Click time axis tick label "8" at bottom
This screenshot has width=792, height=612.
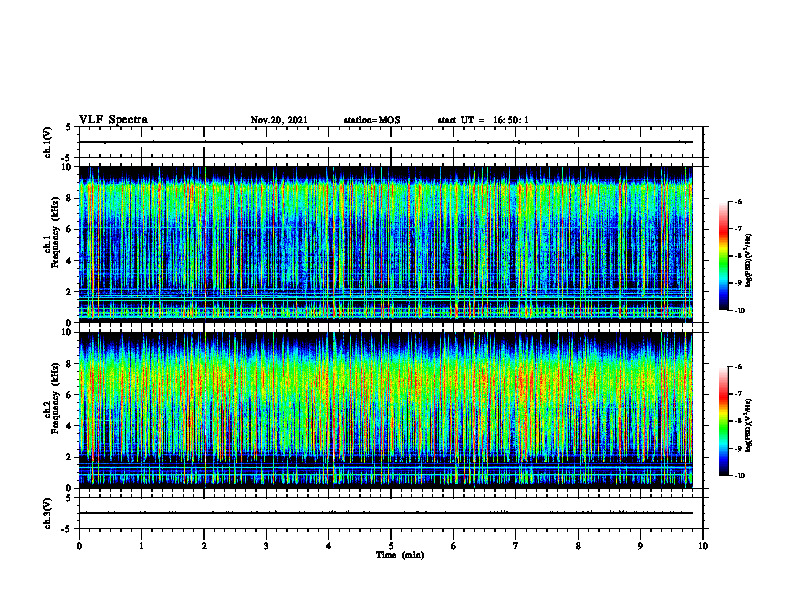point(578,546)
